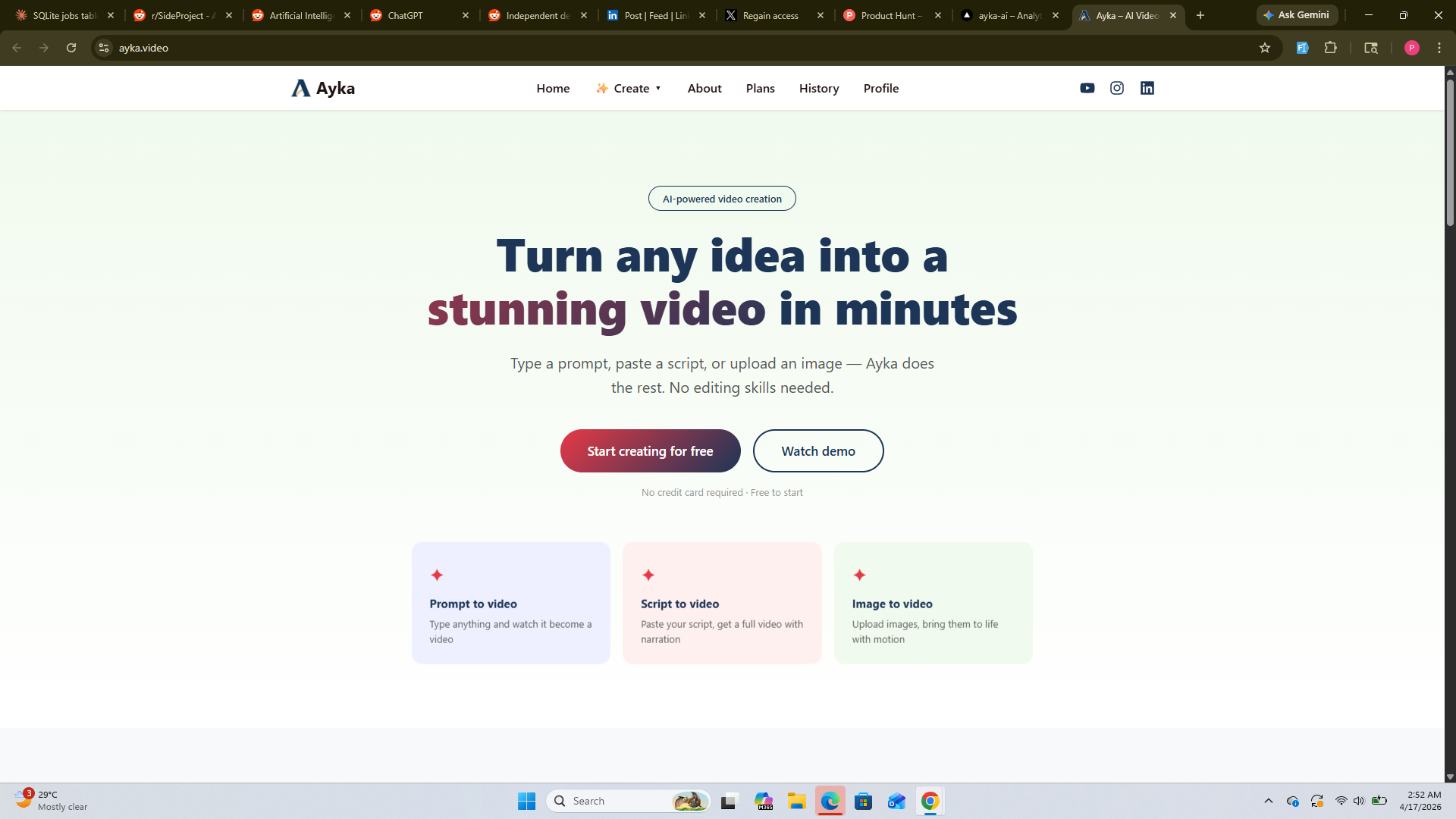1456x819 pixels.
Task: Bookmark this page with the star icon
Action: [1264, 48]
